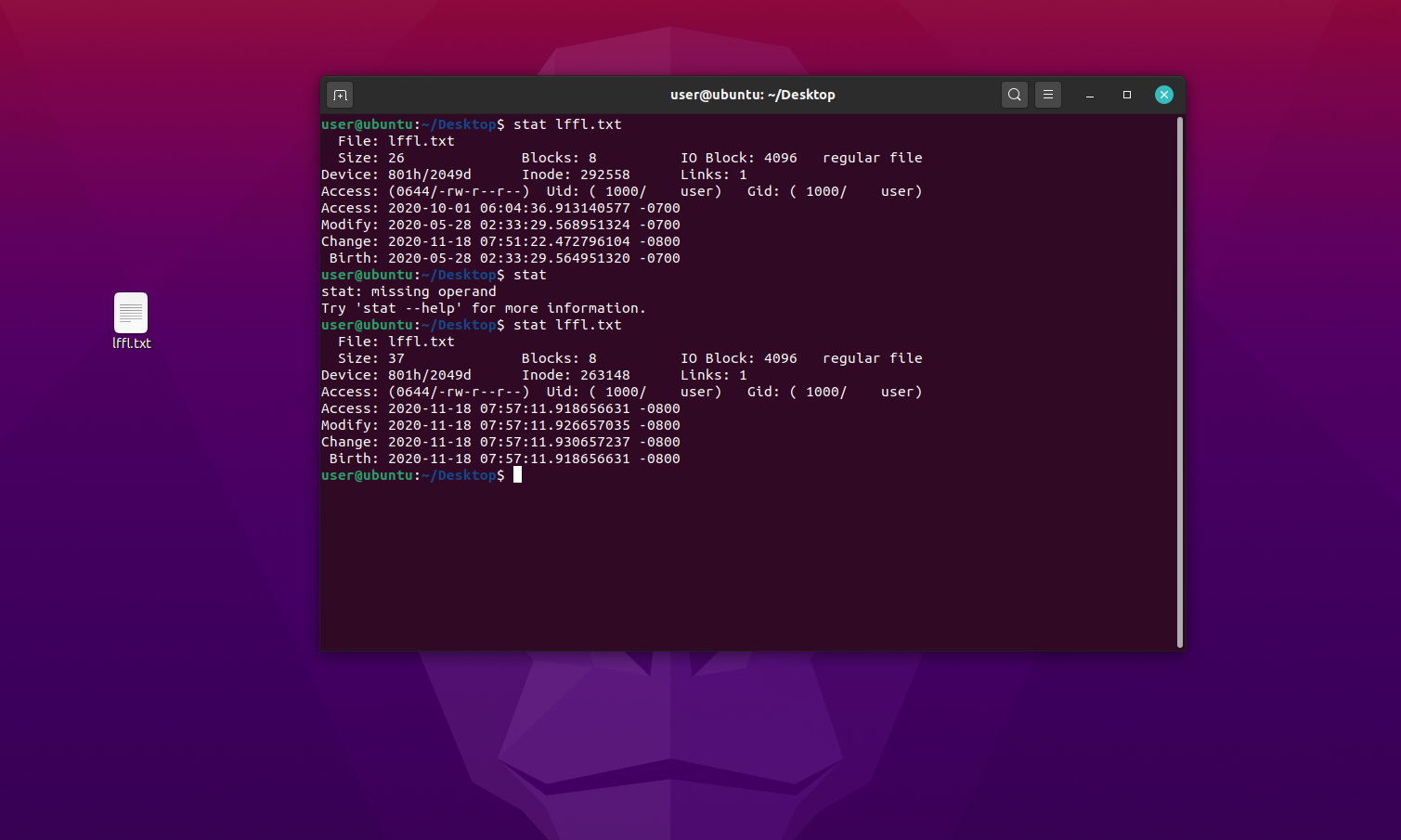Click the lffl.txt document thumbnail image
Viewport: 1401px width, 840px height.
coord(130,312)
